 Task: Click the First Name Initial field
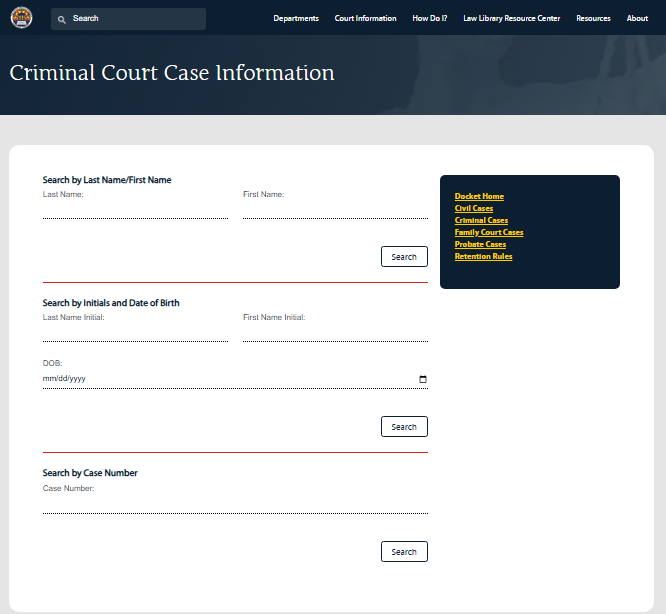coord(335,332)
